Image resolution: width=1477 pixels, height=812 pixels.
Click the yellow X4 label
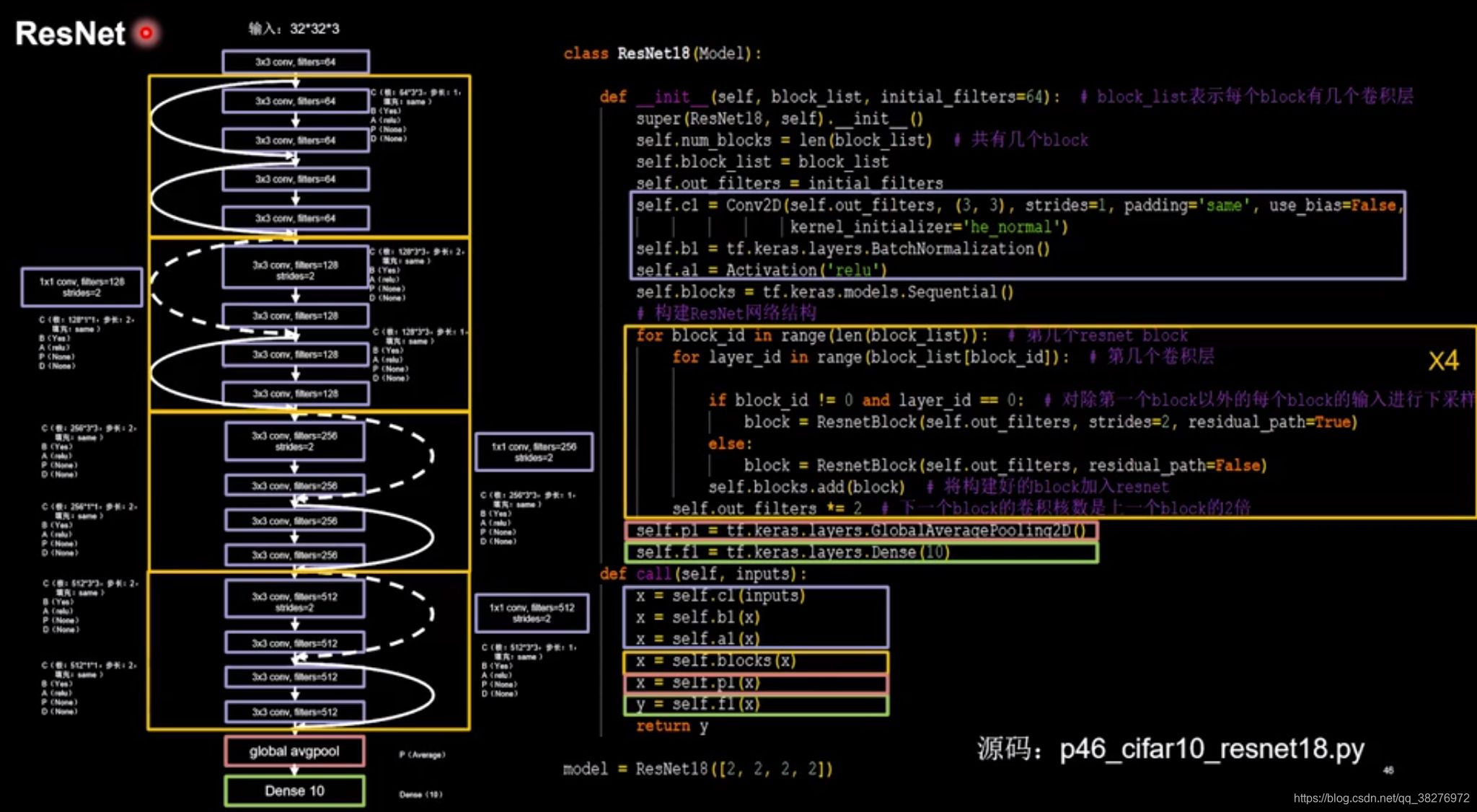(x=1443, y=361)
